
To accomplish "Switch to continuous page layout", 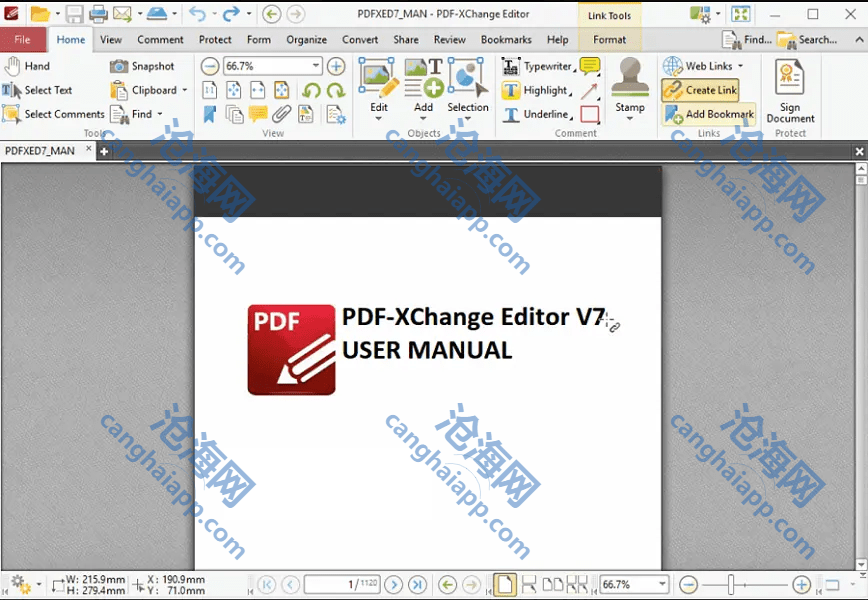I will pyautogui.click(x=529, y=585).
